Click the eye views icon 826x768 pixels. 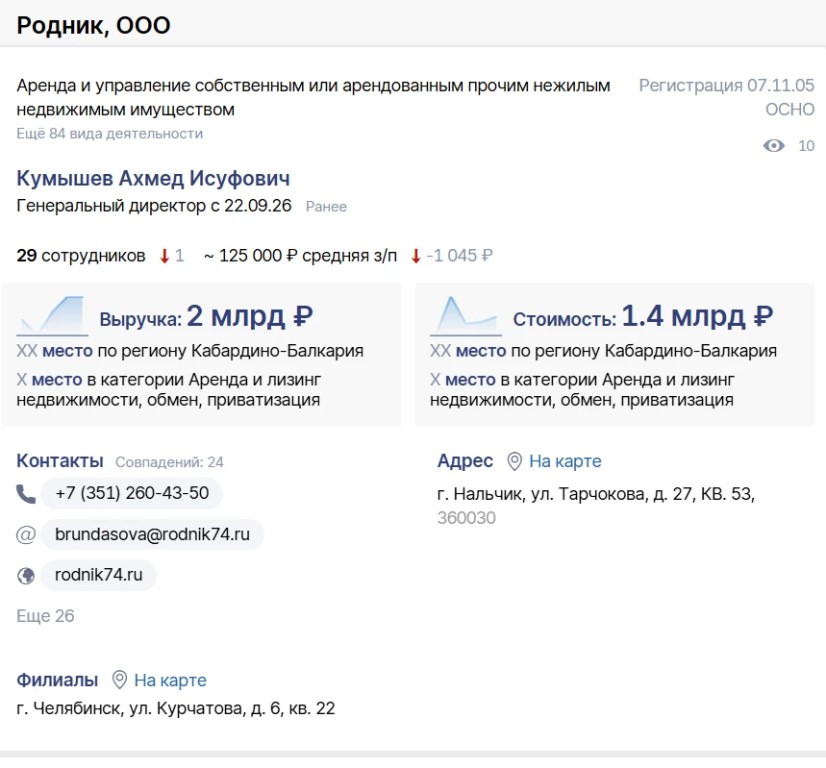click(773, 146)
